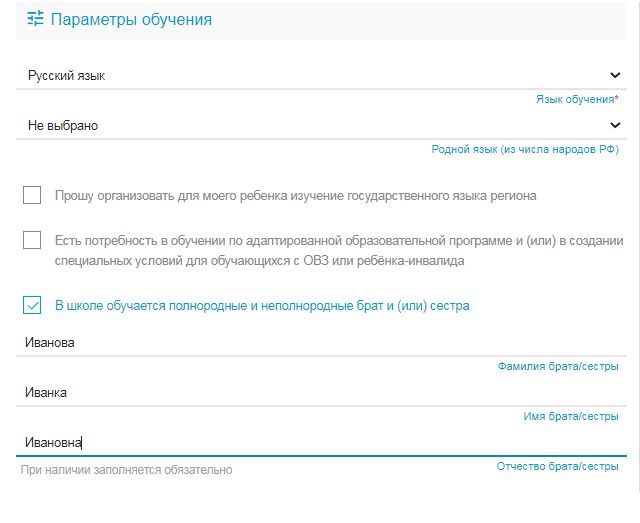Click the label Фамилия брата/сестры
Screen dimensions: 640x523
[x=558, y=366]
